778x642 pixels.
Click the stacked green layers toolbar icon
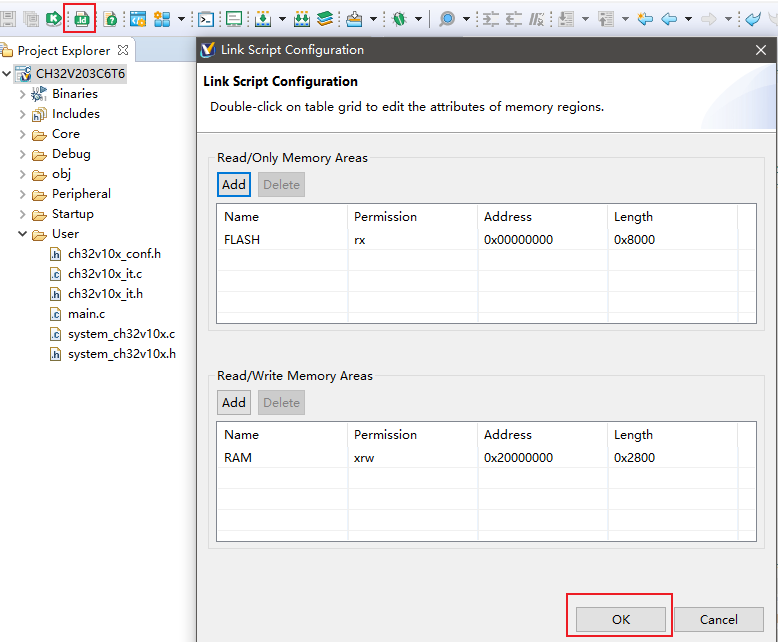click(x=325, y=19)
